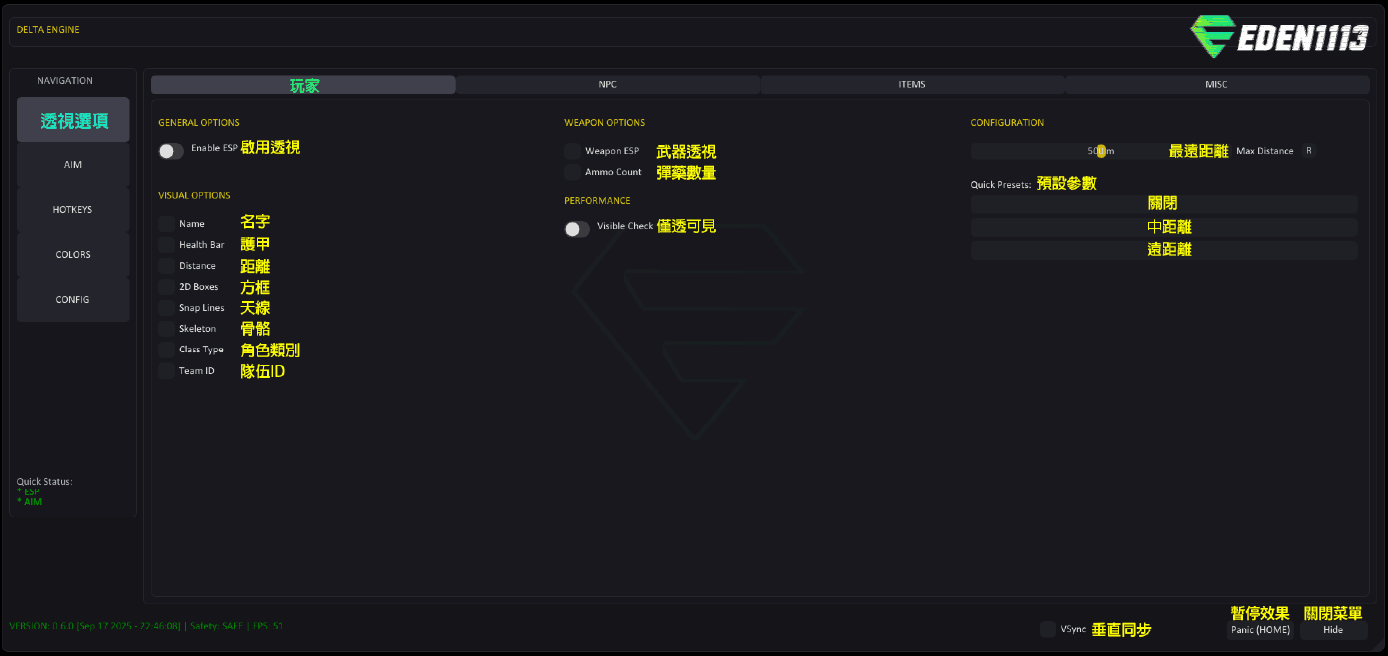Tick the 2D Boxes checkbox
Screen dimensions: 1388x656
(166, 287)
